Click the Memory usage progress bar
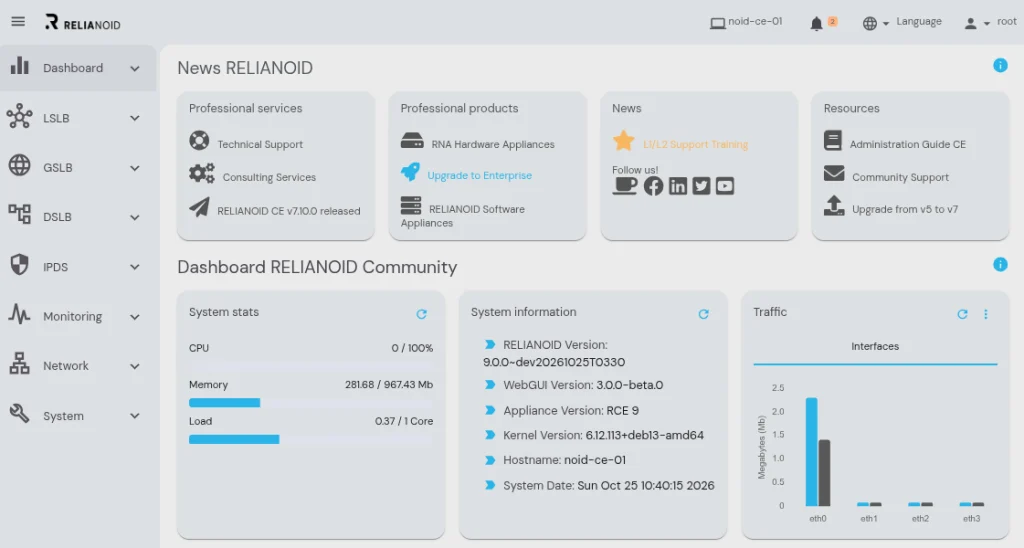1024x548 pixels. [x=311, y=402]
